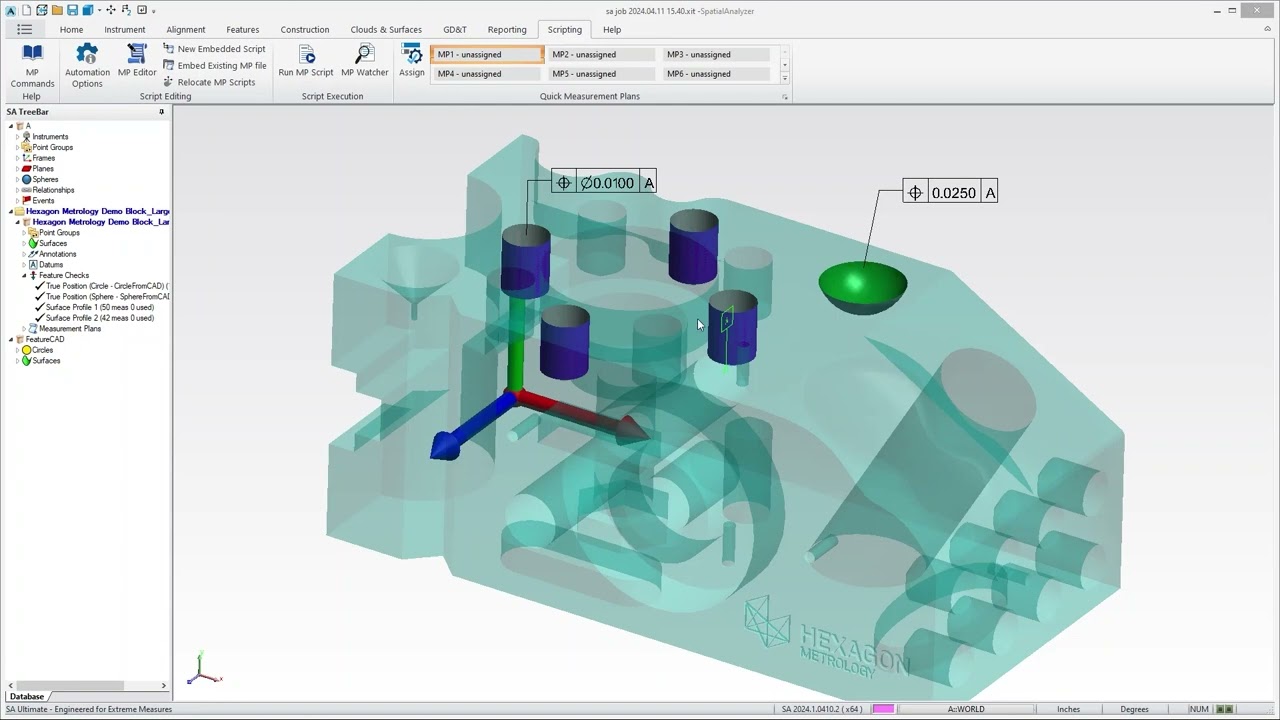Click the 0.0250 A position callout
Viewport: 1280px width, 720px height.
coord(950,193)
